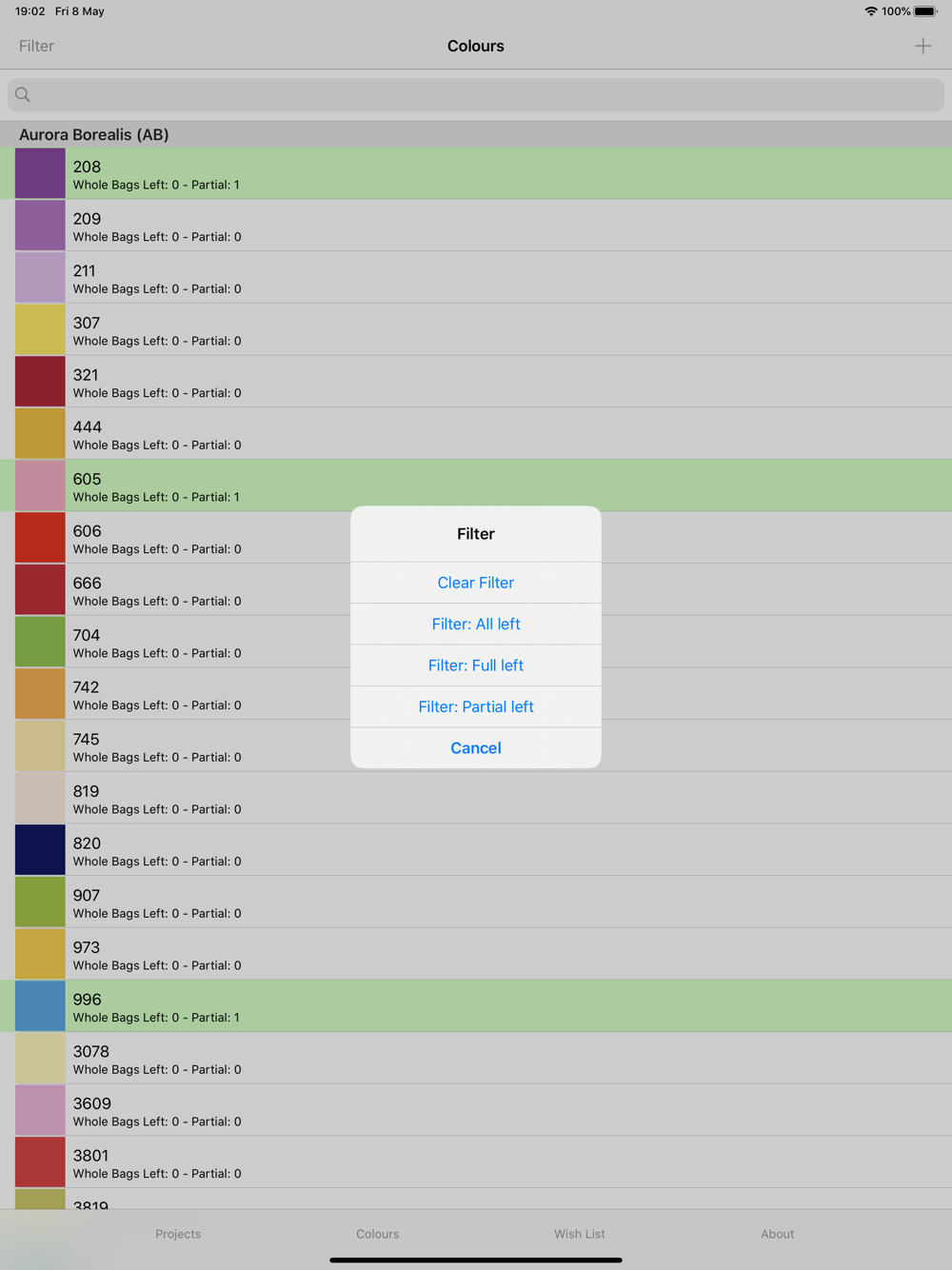The height and width of the screenshot is (1270, 952).
Task: Select Clear Filter option
Action: (476, 583)
